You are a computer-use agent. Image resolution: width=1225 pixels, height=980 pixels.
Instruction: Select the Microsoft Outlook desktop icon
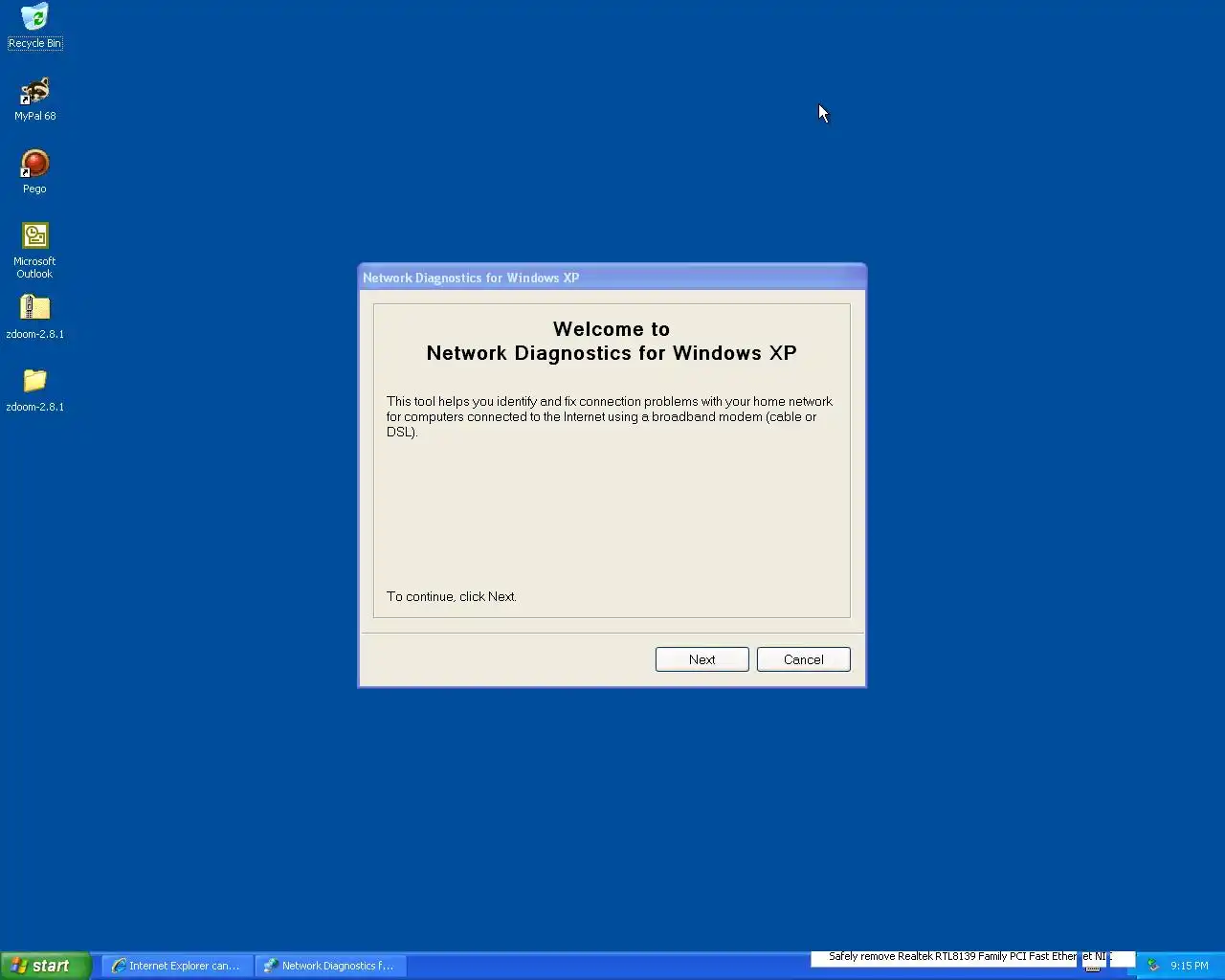[34, 251]
